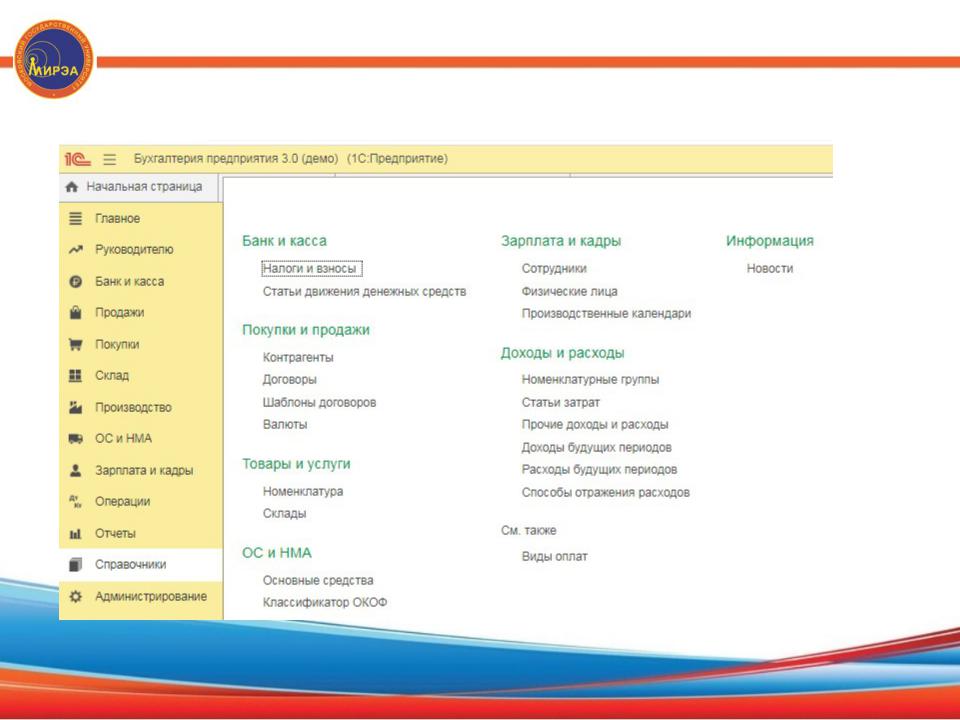Screen dimensions: 960x720
Task: Click the green ОС и НМА heading
Action: (x=277, y=553)
